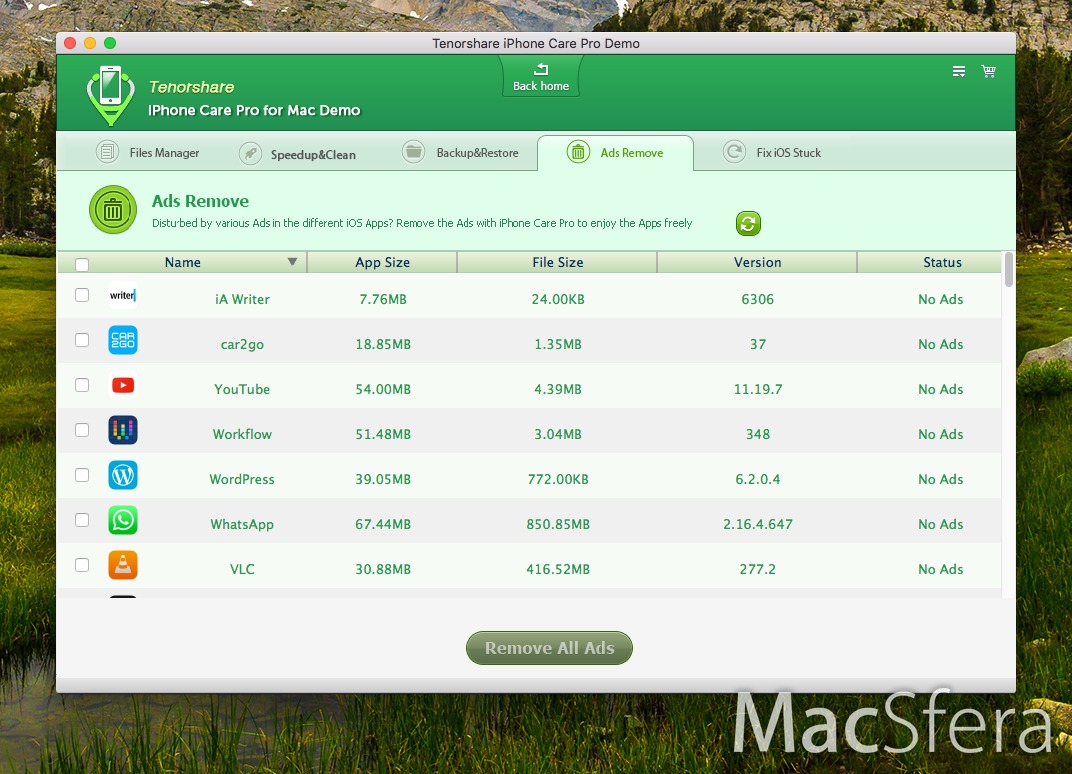The image size is (1072, 774).
Task: Click the car2go app icon
Action: [x=123, y=340]
